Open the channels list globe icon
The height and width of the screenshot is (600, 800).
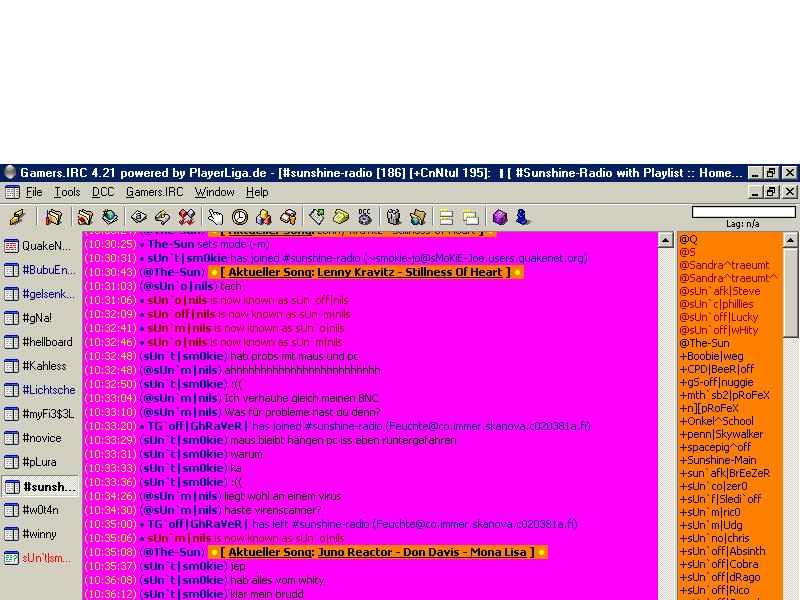pos(109,217)
